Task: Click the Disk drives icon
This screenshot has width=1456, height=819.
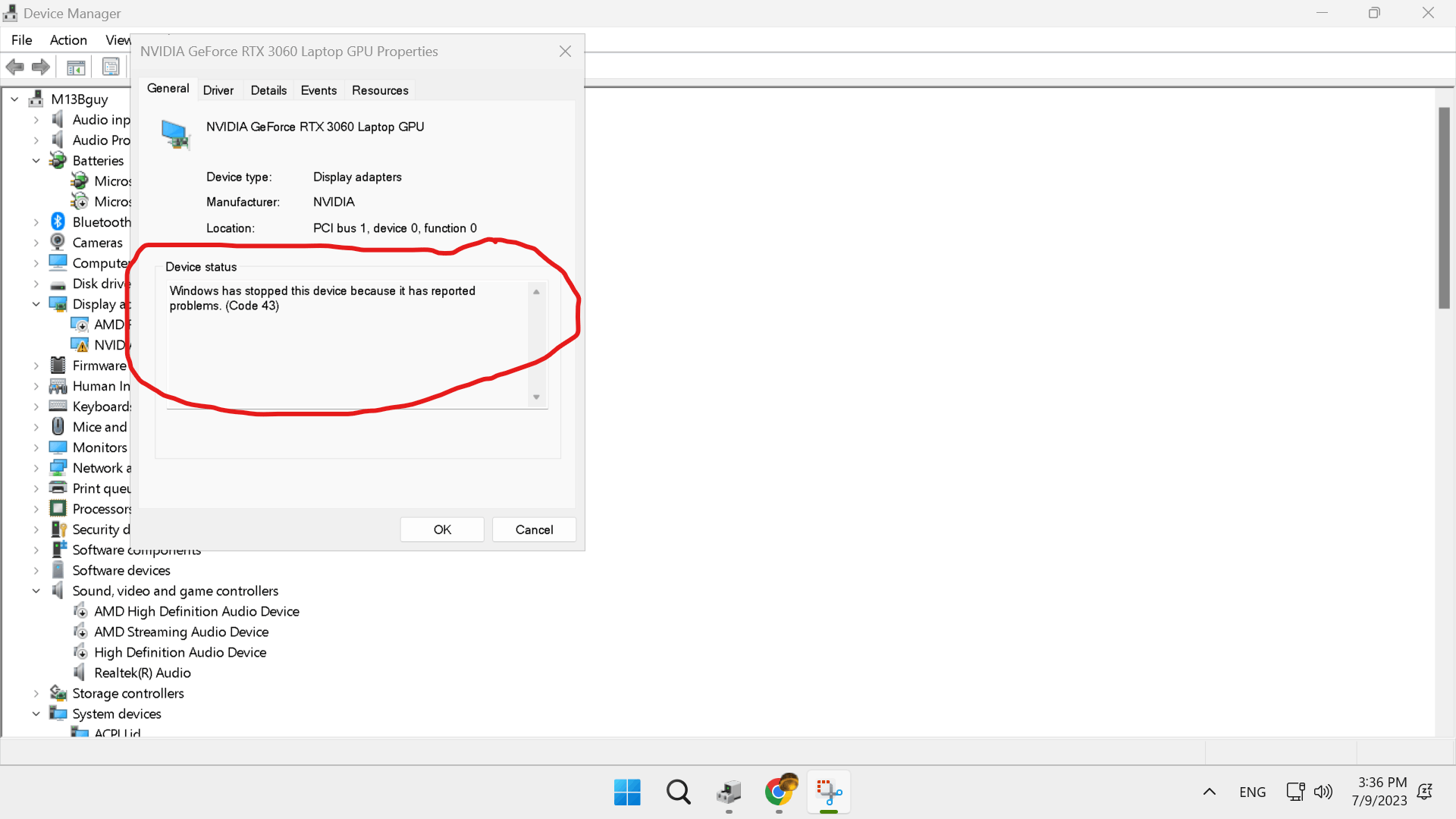Action: 58,284
